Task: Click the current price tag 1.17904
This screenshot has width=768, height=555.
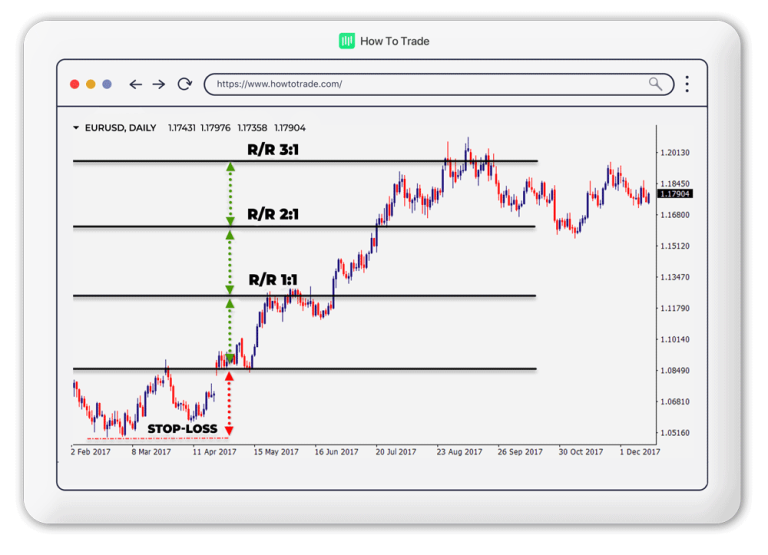Action: [x=676, y=194]
